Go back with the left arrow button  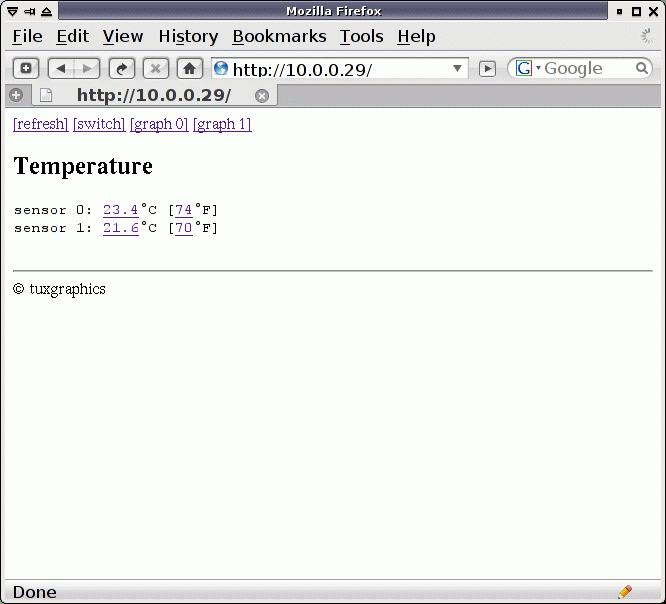coord(61,68)
